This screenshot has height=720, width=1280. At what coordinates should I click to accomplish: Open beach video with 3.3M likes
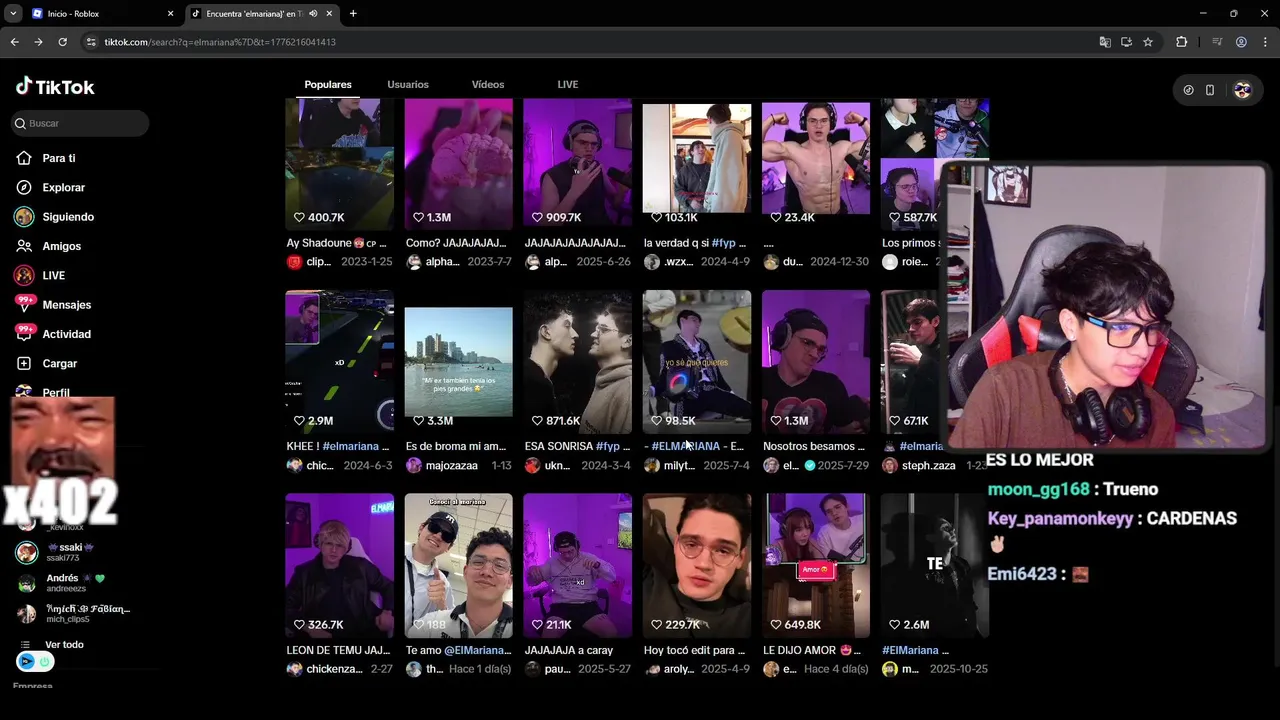[x=458, y=362]
